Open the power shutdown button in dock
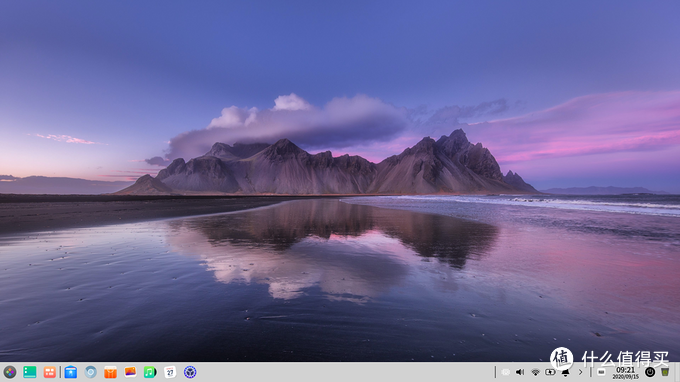680x382 pixels. click(650, 372)
